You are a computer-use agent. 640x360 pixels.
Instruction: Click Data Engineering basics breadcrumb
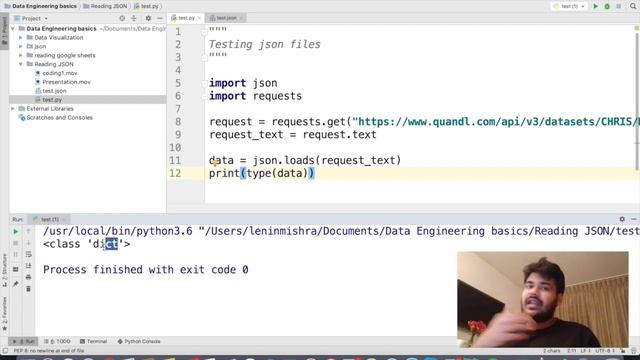[40, 6]
